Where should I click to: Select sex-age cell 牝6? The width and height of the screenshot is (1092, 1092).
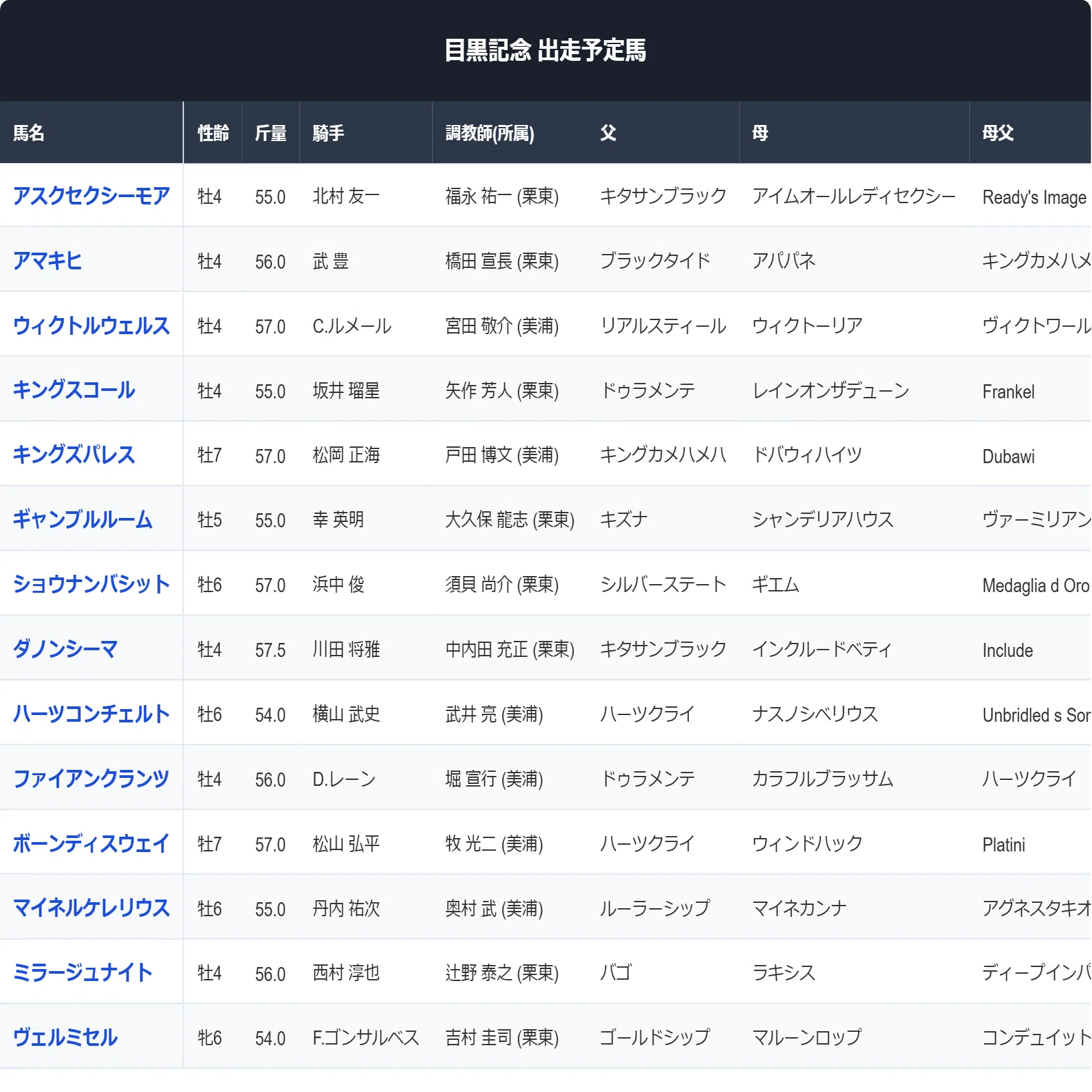(213, 1037)
